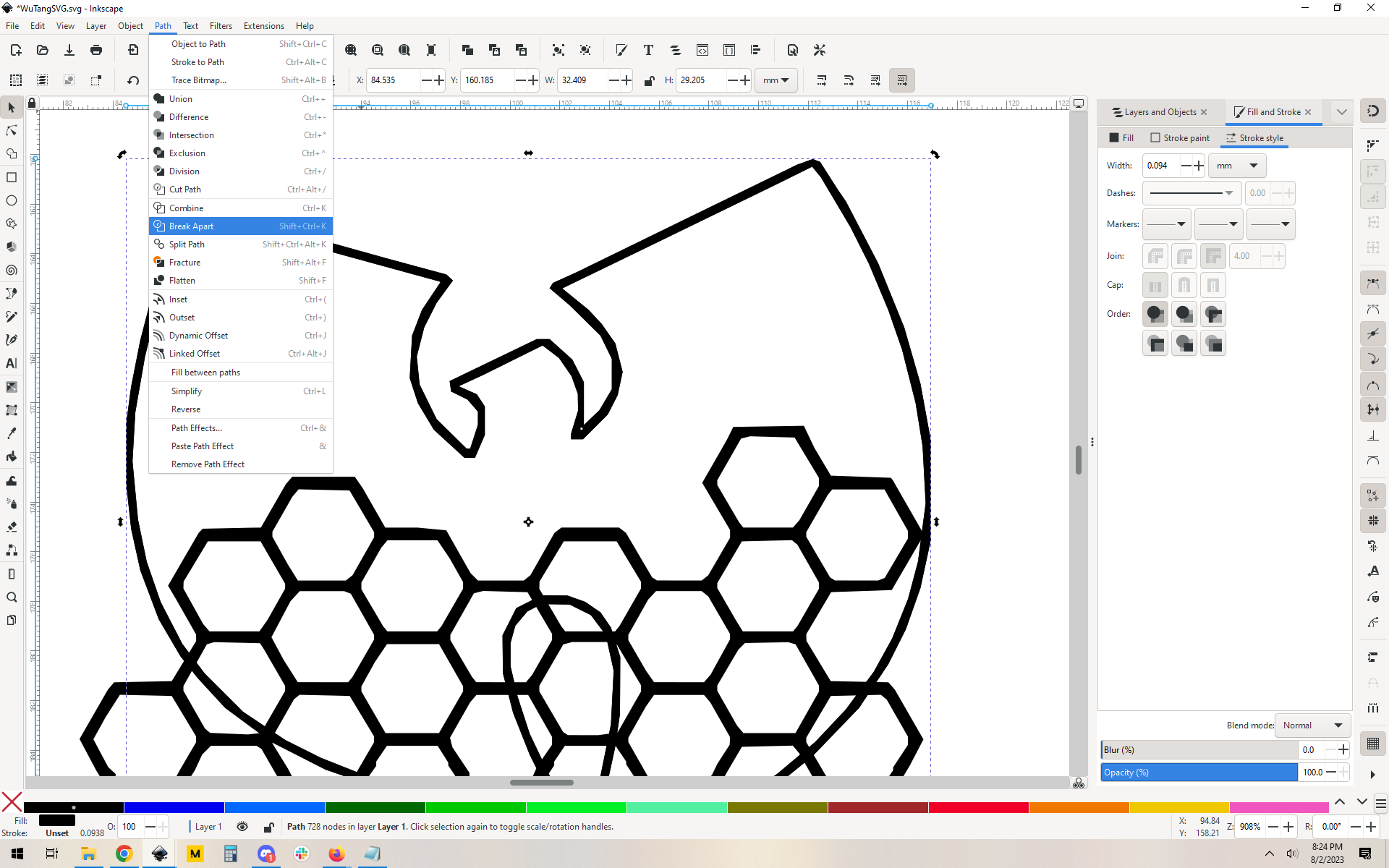Click the Save document icon

[69, 50]
